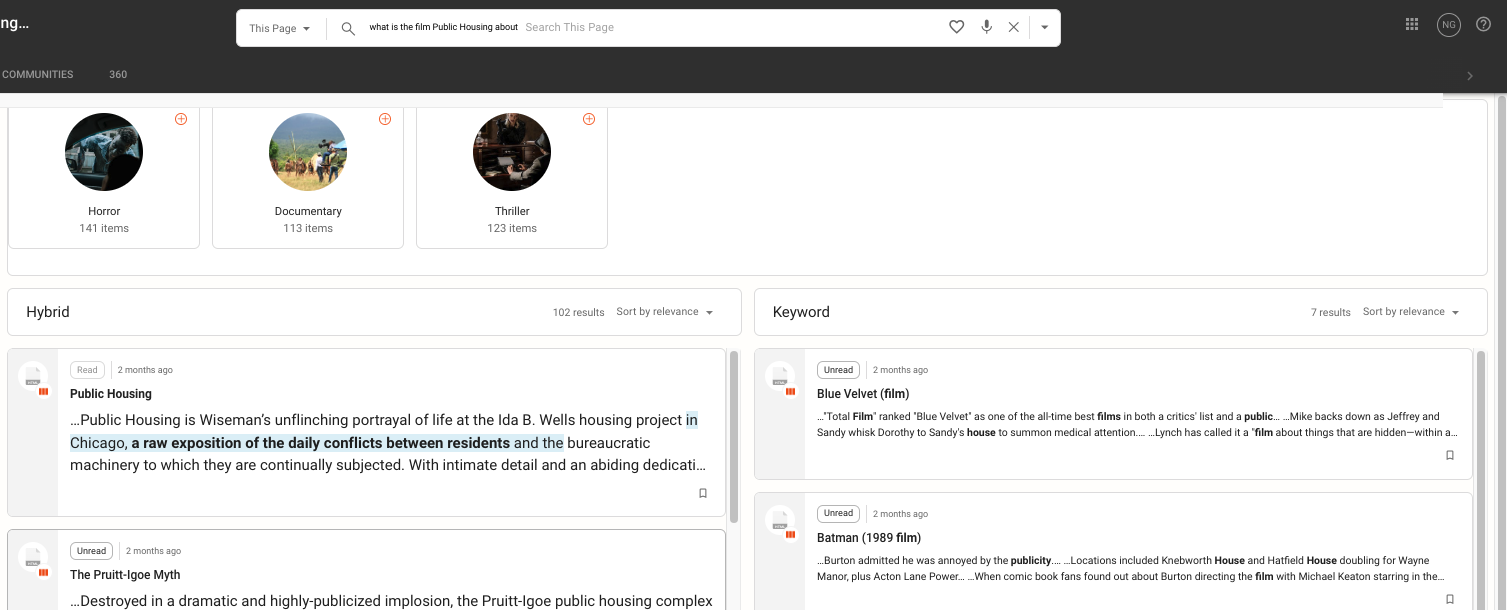Toggle Unread badge on The Pruitt-Igoe Myth

coord(91,551)
